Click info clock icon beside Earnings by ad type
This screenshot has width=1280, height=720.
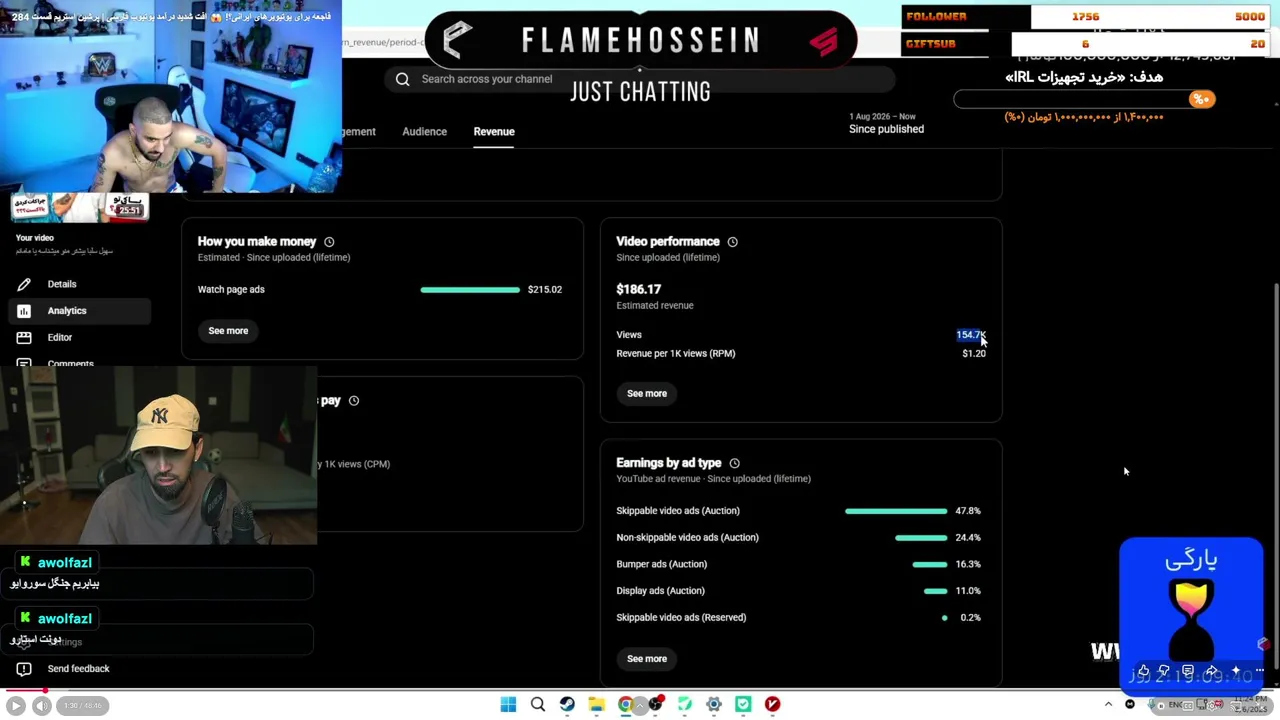(734, 463)
